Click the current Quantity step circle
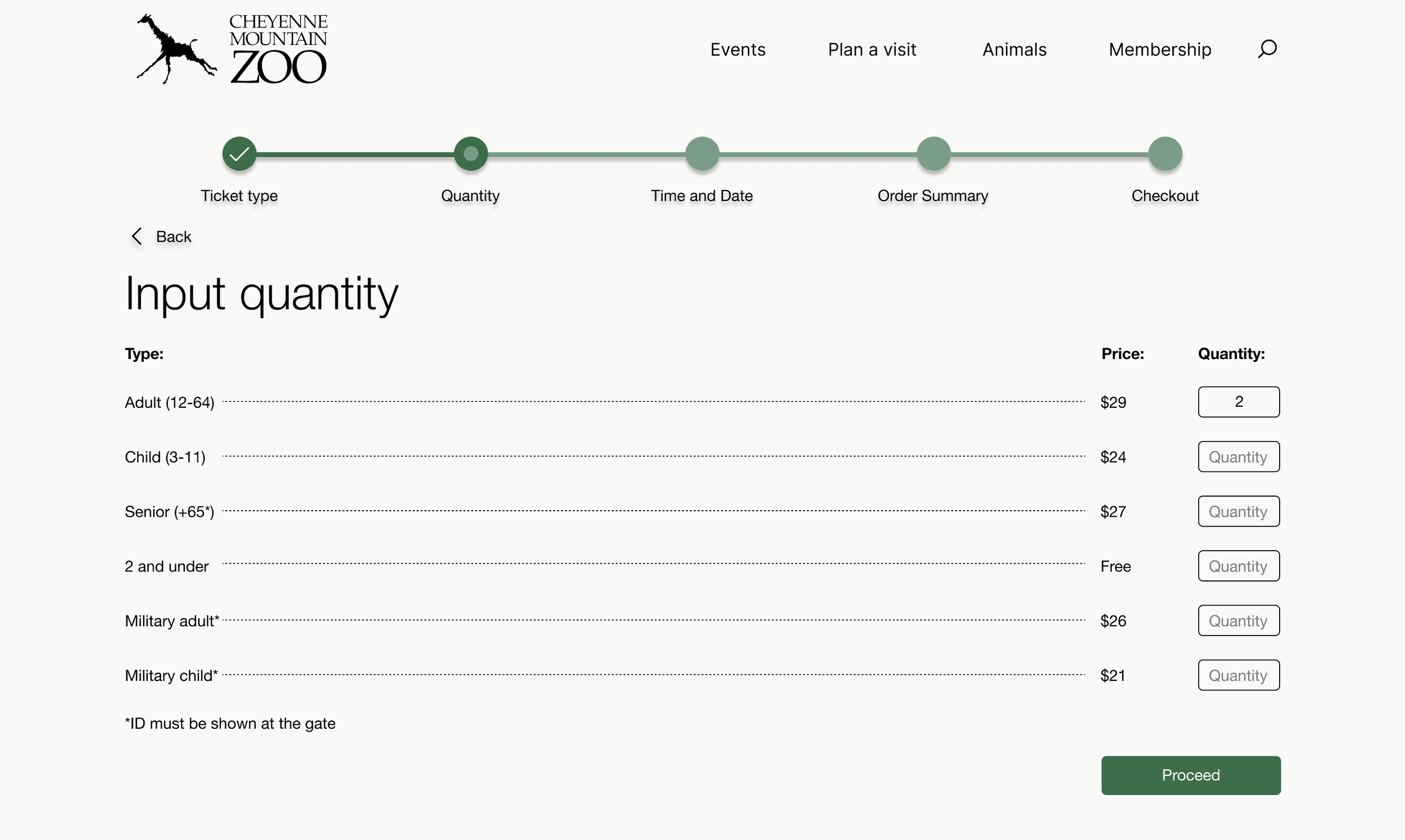1405x840 pixels. tap(470, 154)
